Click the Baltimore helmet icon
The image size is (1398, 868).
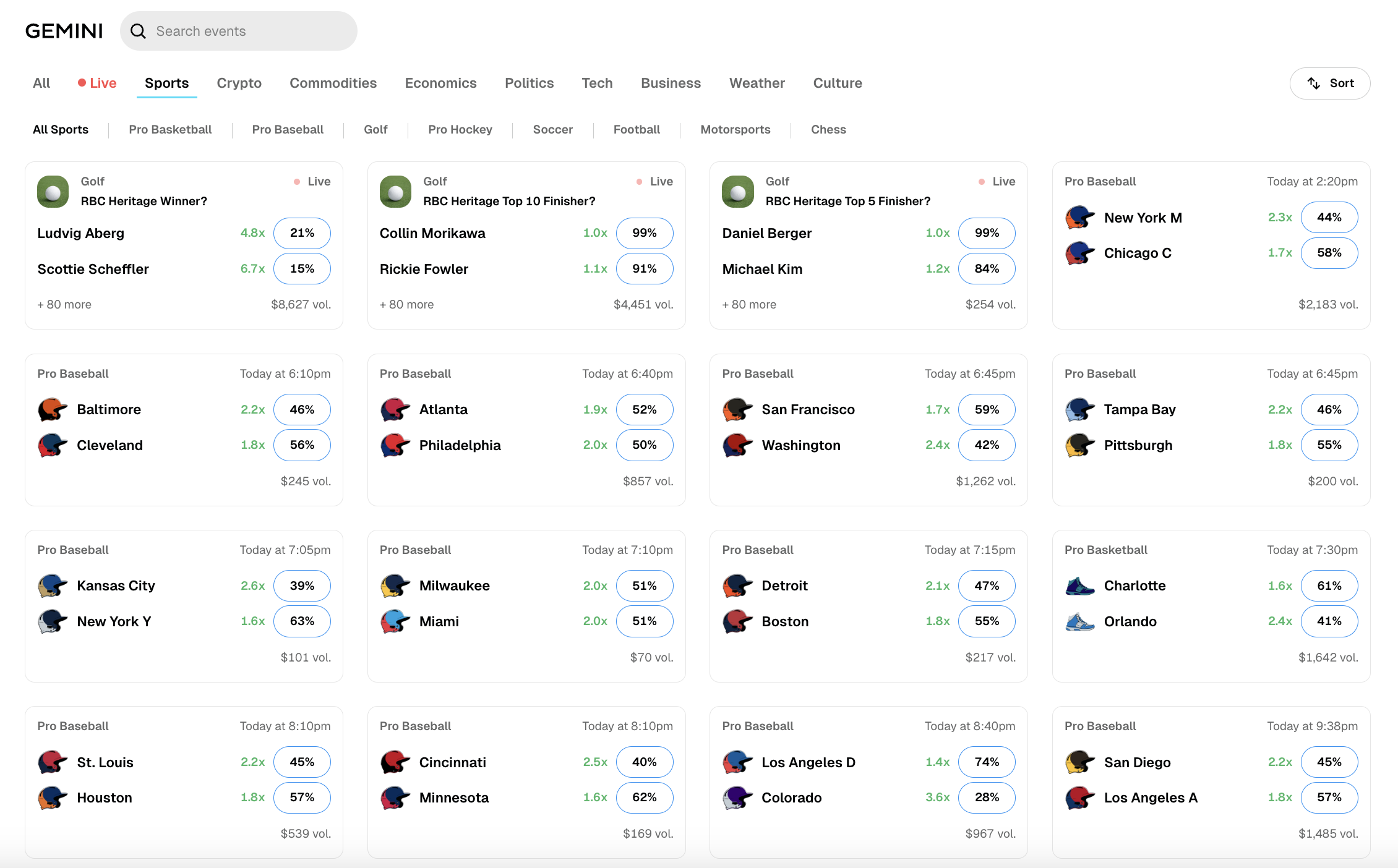click(x=53, y=409)
